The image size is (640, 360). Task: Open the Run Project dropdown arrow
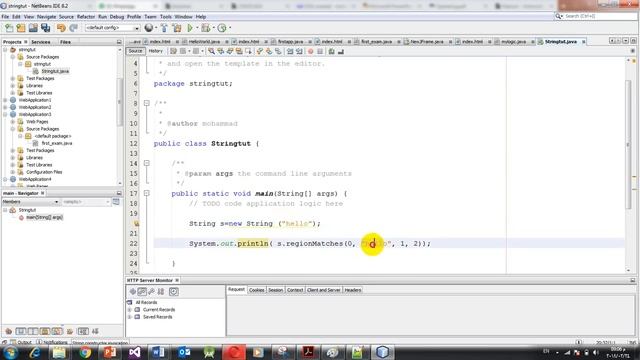197,28
